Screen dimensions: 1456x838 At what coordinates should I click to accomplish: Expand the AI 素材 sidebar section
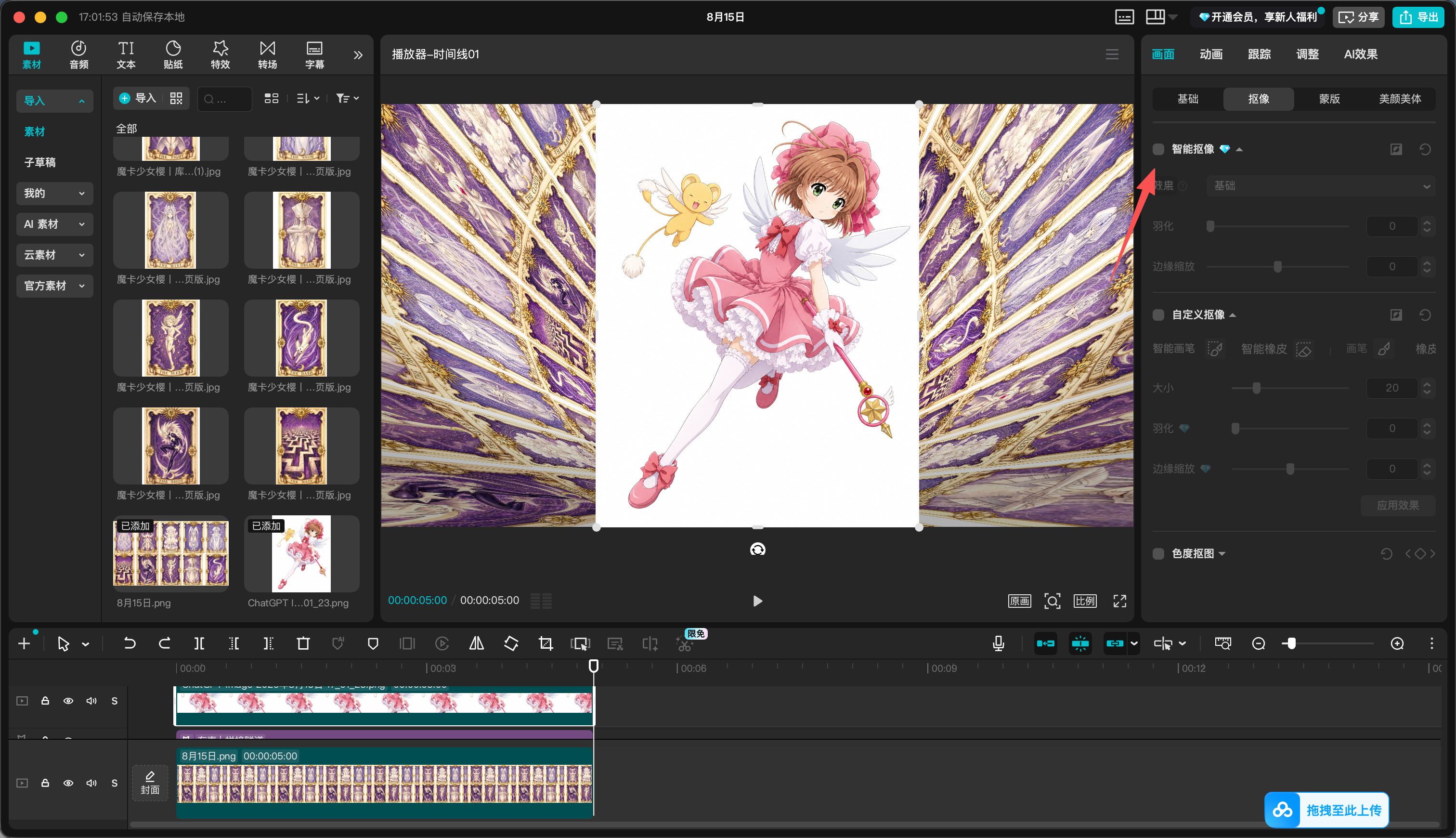pos(55,224)
